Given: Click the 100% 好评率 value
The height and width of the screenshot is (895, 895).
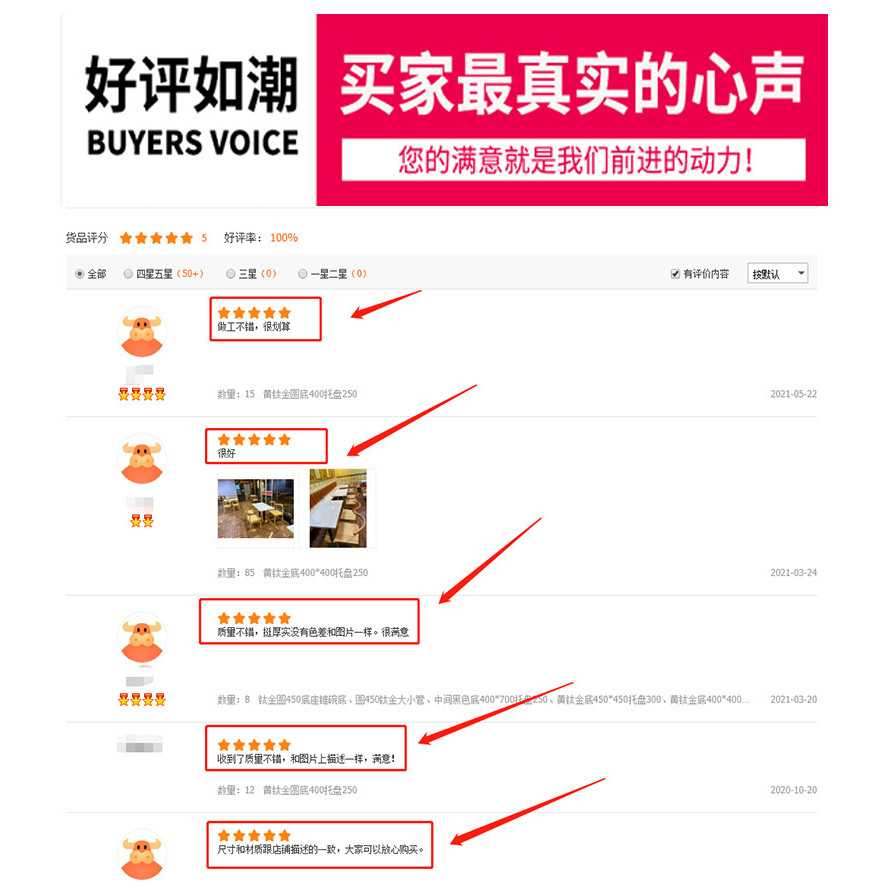Looking at the screenshot, I should pyautogui.click(x=284, y=238).
